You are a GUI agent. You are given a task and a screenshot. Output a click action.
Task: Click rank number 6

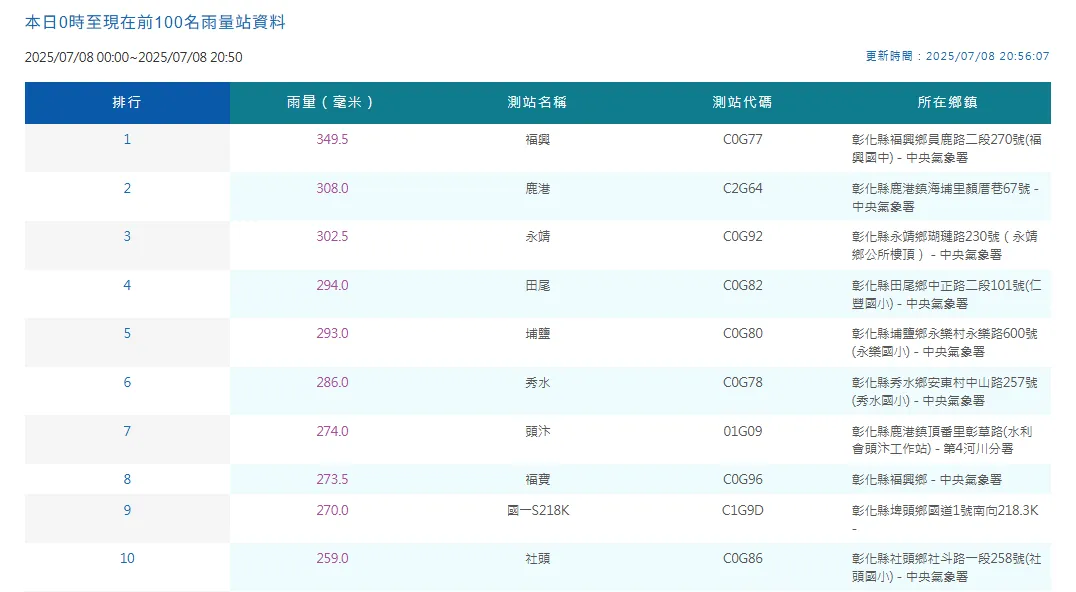(x=127, y=383)
